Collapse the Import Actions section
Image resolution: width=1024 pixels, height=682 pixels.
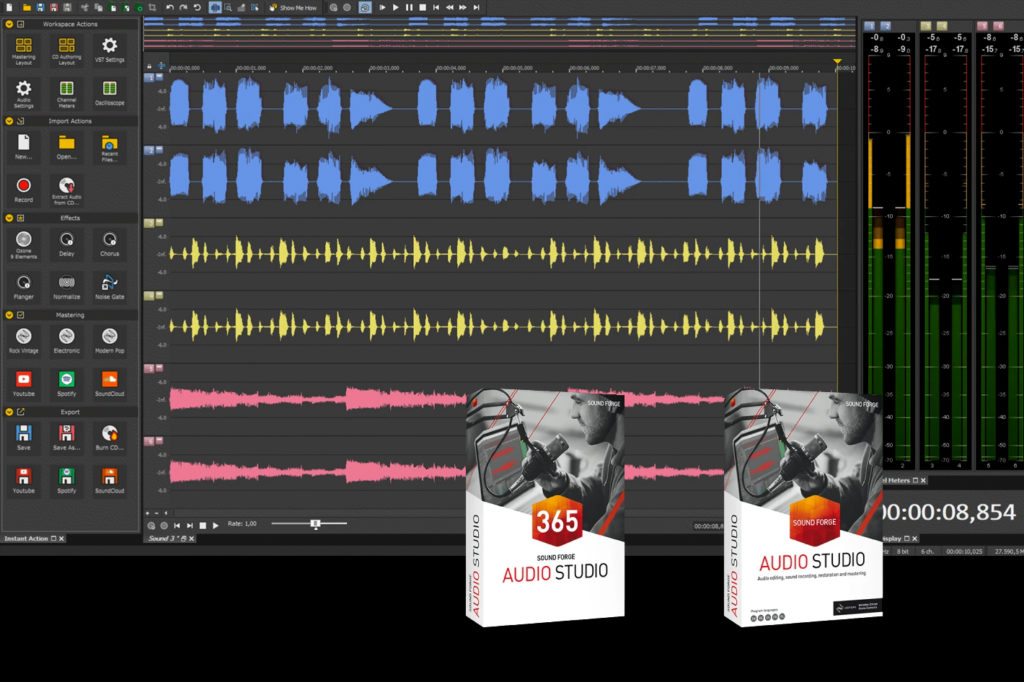click(x=9, y=121)
